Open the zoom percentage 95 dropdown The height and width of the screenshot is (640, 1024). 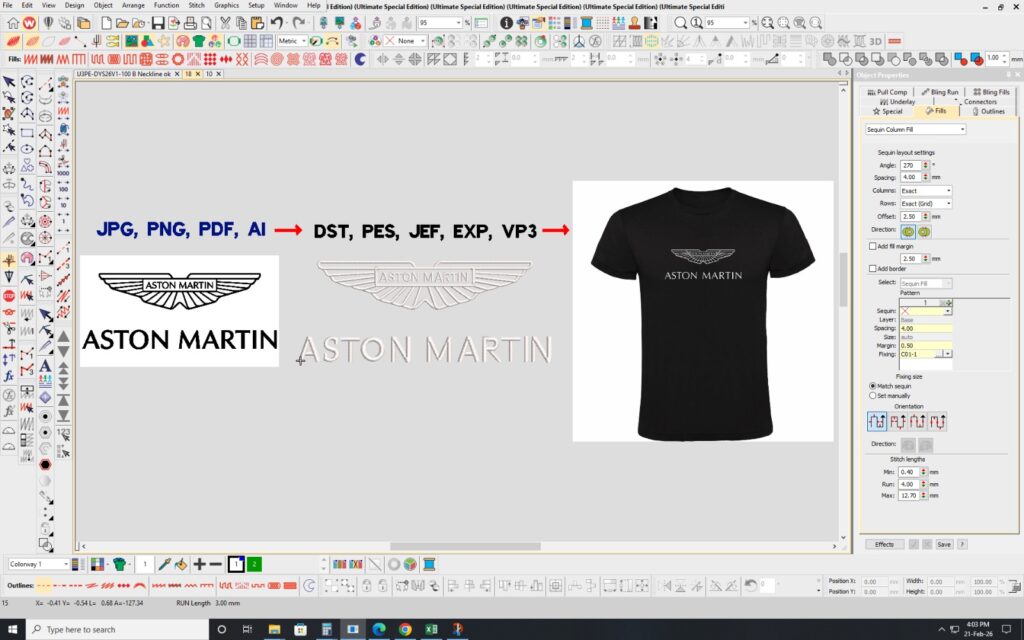[x=727, y=23]
